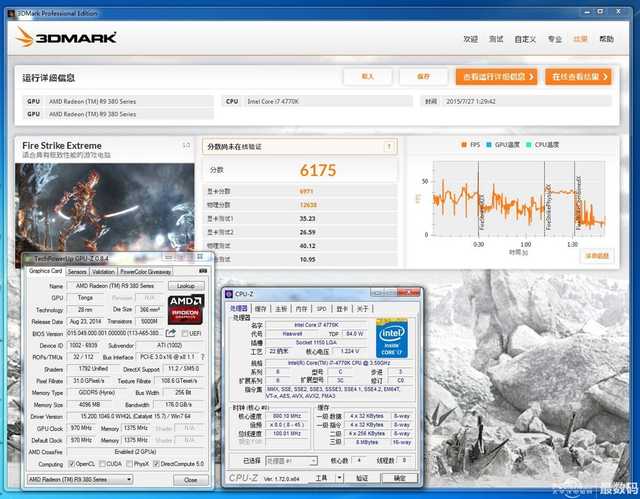Click the AMD Radeon logo in GPU-Z
This screenshot has width=640, height=499.
pos(186,309)
